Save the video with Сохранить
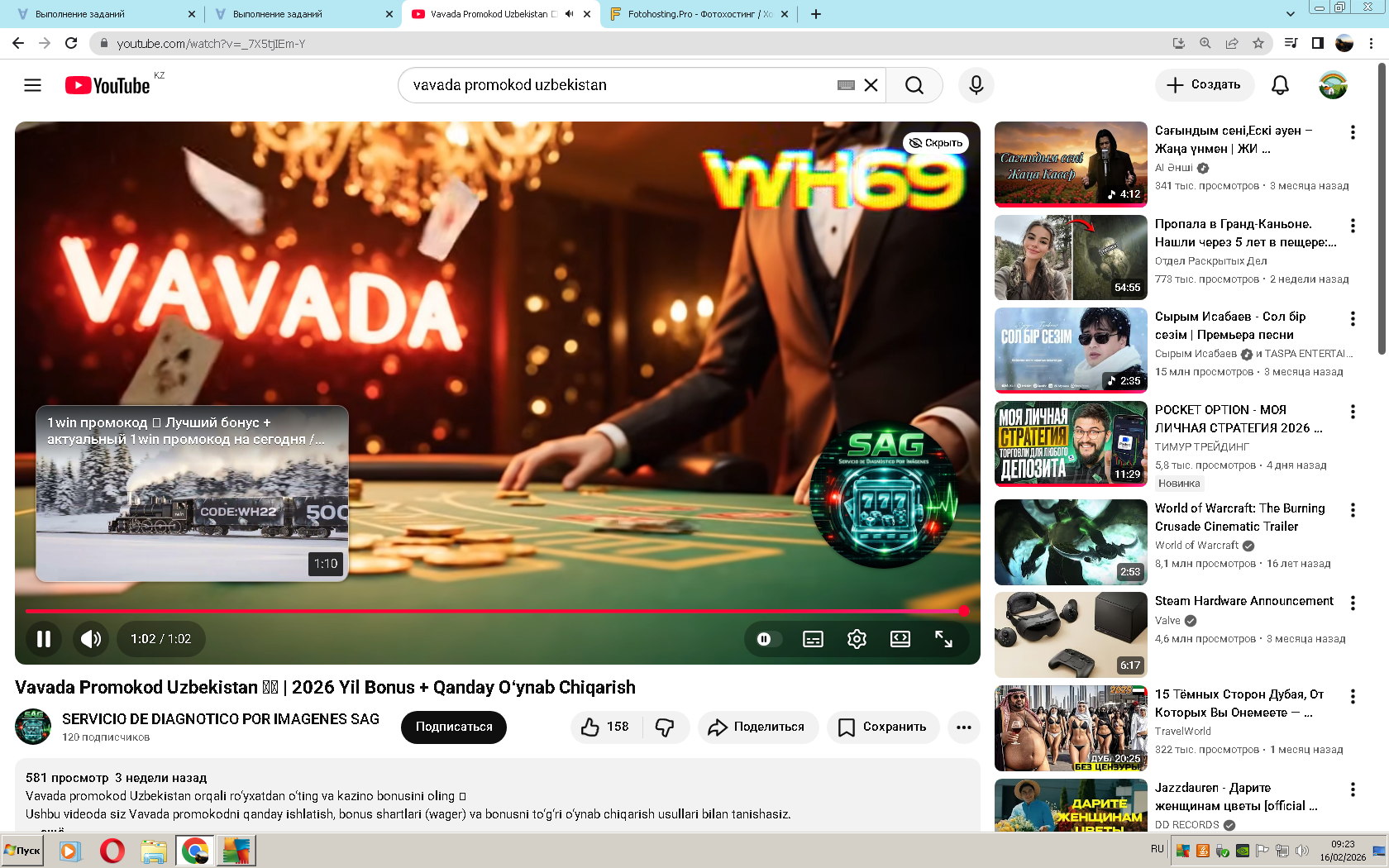This screenshot has width=1389, height=868. coord(883,727)
